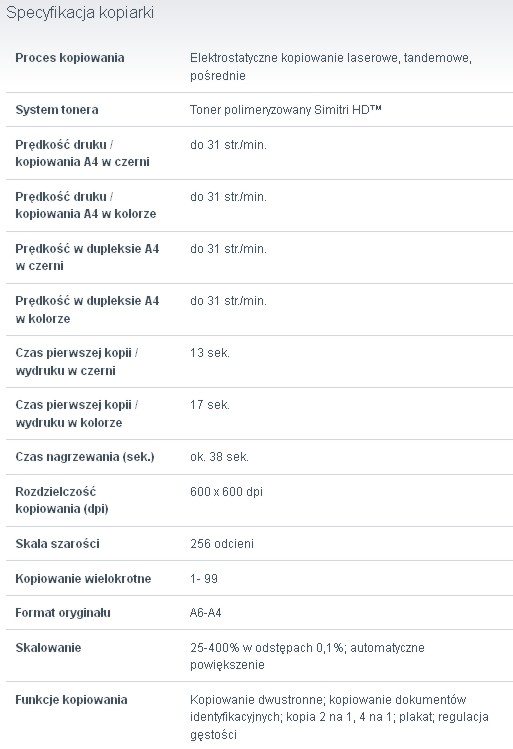Click the Specyfikacja kopiarki heading
513x749 pixels.
click(x=80, y=12)
